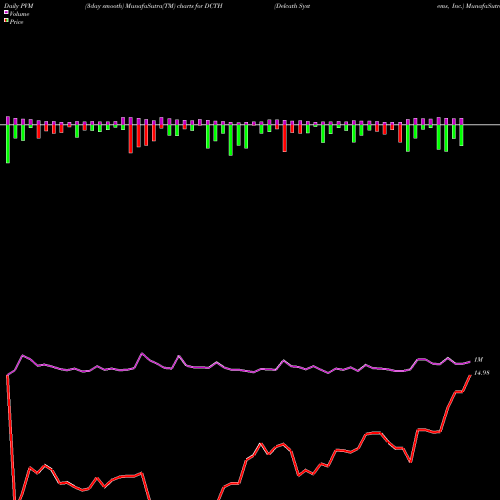Screen dimensions: 500x500
Task: Click the 'Daily PVM' title text
Action: 19,6
